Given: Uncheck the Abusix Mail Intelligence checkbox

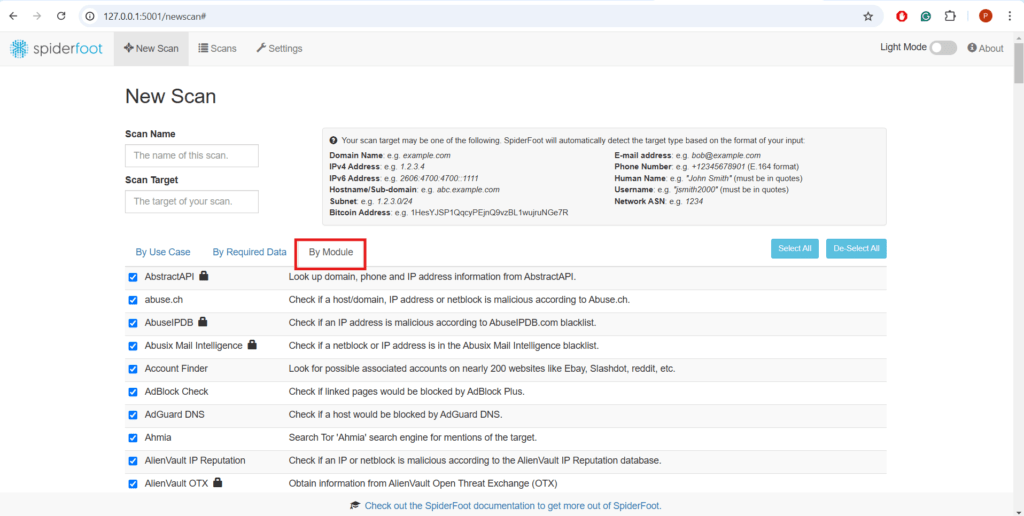Looking at the screenshot, I should pyautogui.click(x=133, y=346).
